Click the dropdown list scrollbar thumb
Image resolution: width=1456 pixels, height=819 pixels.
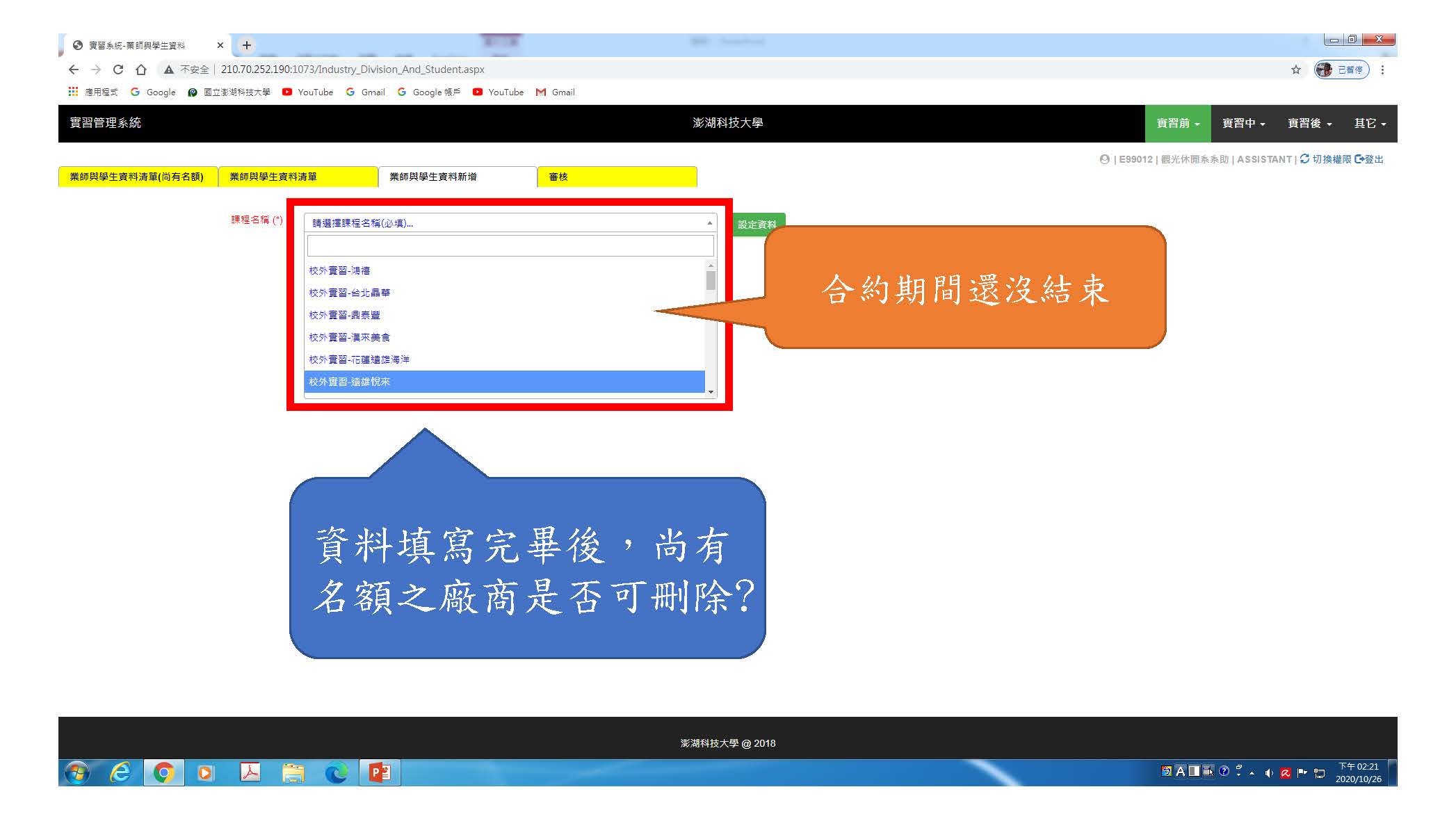click(x=711, y=280)
